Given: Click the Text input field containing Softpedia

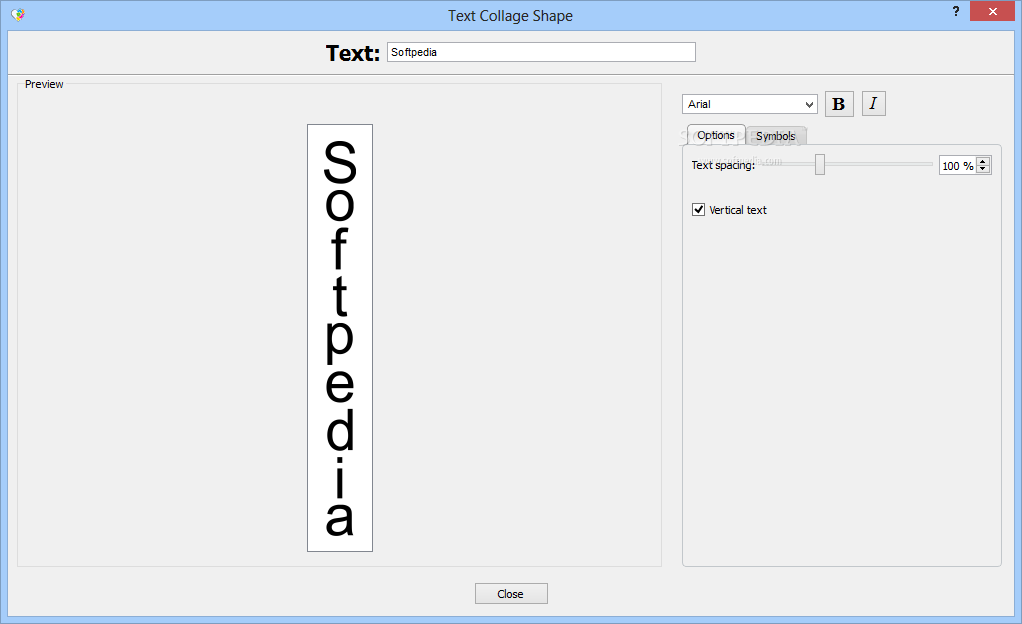Looking at the screenshot, I should [x=541, y=52].
